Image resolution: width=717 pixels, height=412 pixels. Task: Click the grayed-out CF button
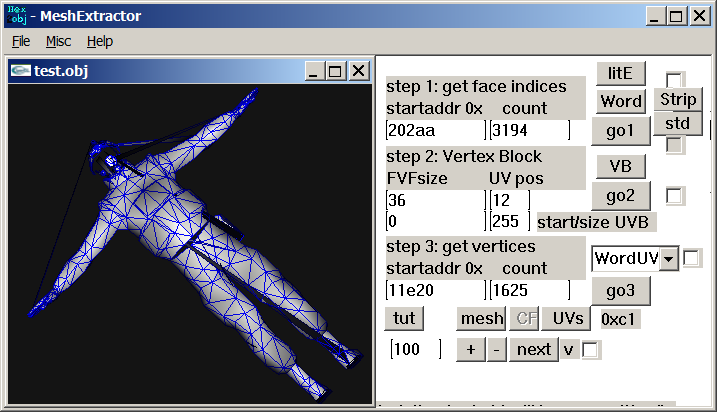point(524,318)
